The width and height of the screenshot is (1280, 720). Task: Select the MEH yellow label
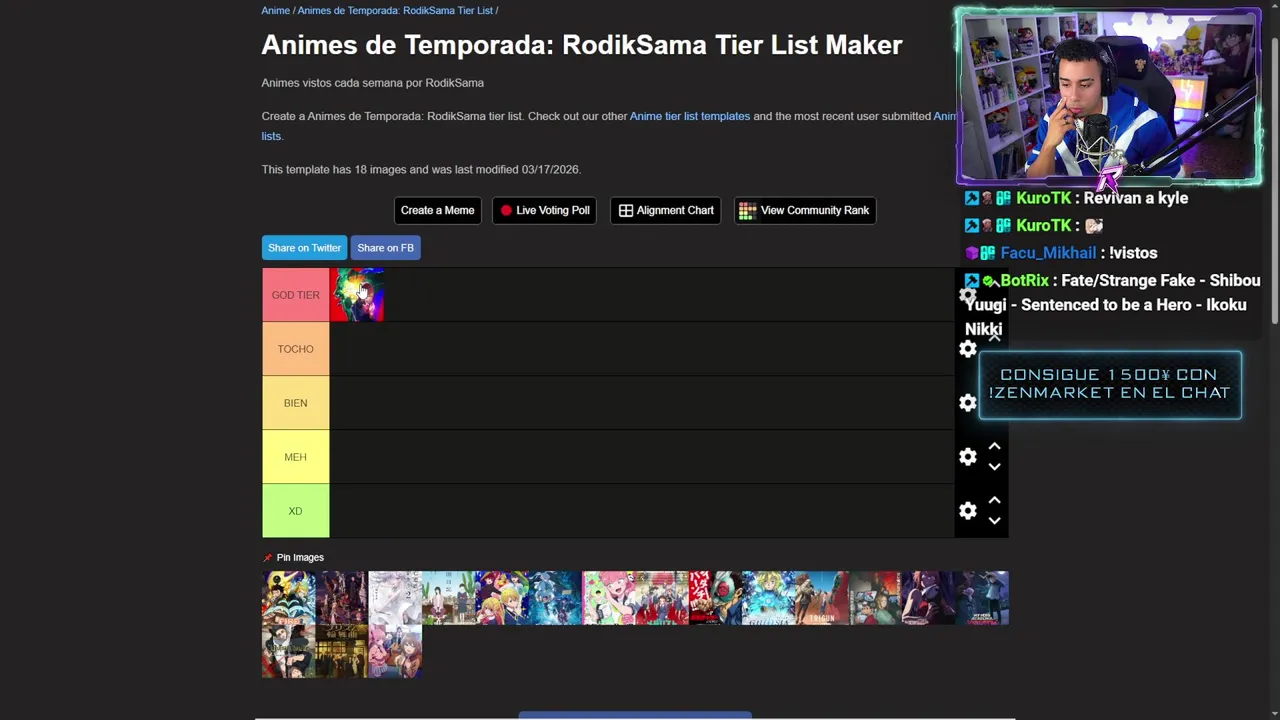click(x=295, y=457)
